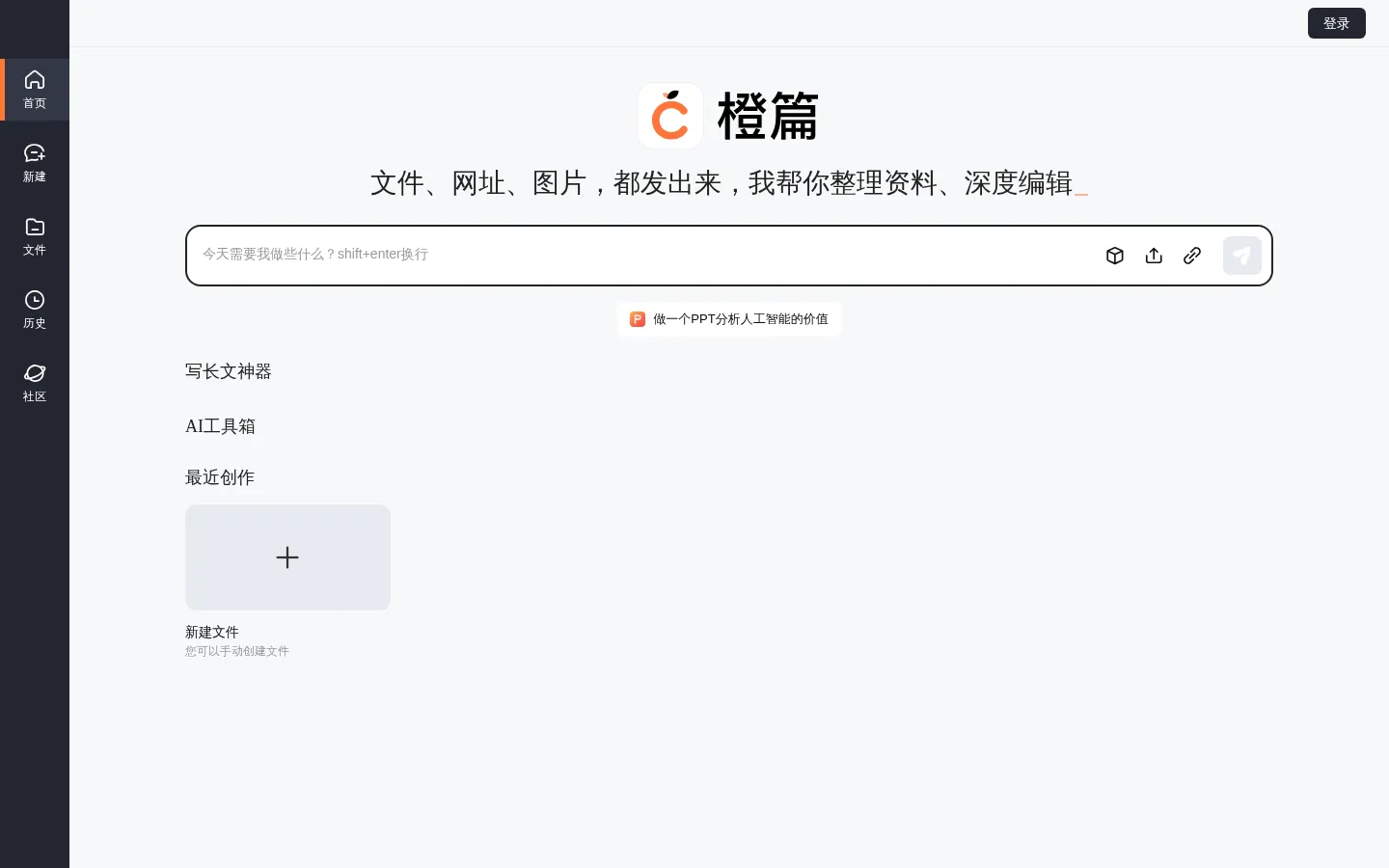Click the 新建 new chat icon

pyautogui.click(x=35, y=152)
